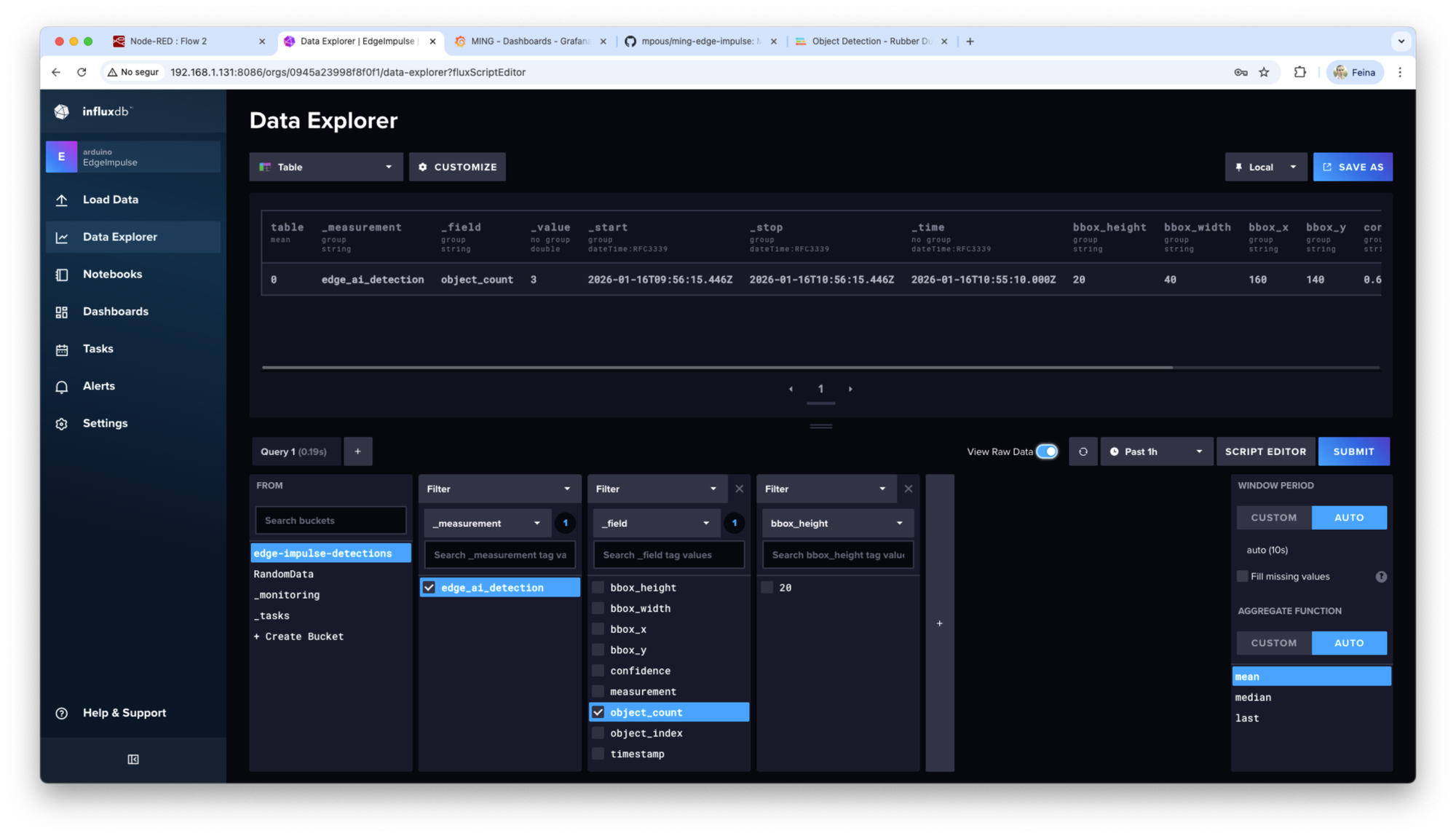Click the Settings gear icon in sidebar
The height and width of the screenshot is (836, 1456).
pos(62,424)
